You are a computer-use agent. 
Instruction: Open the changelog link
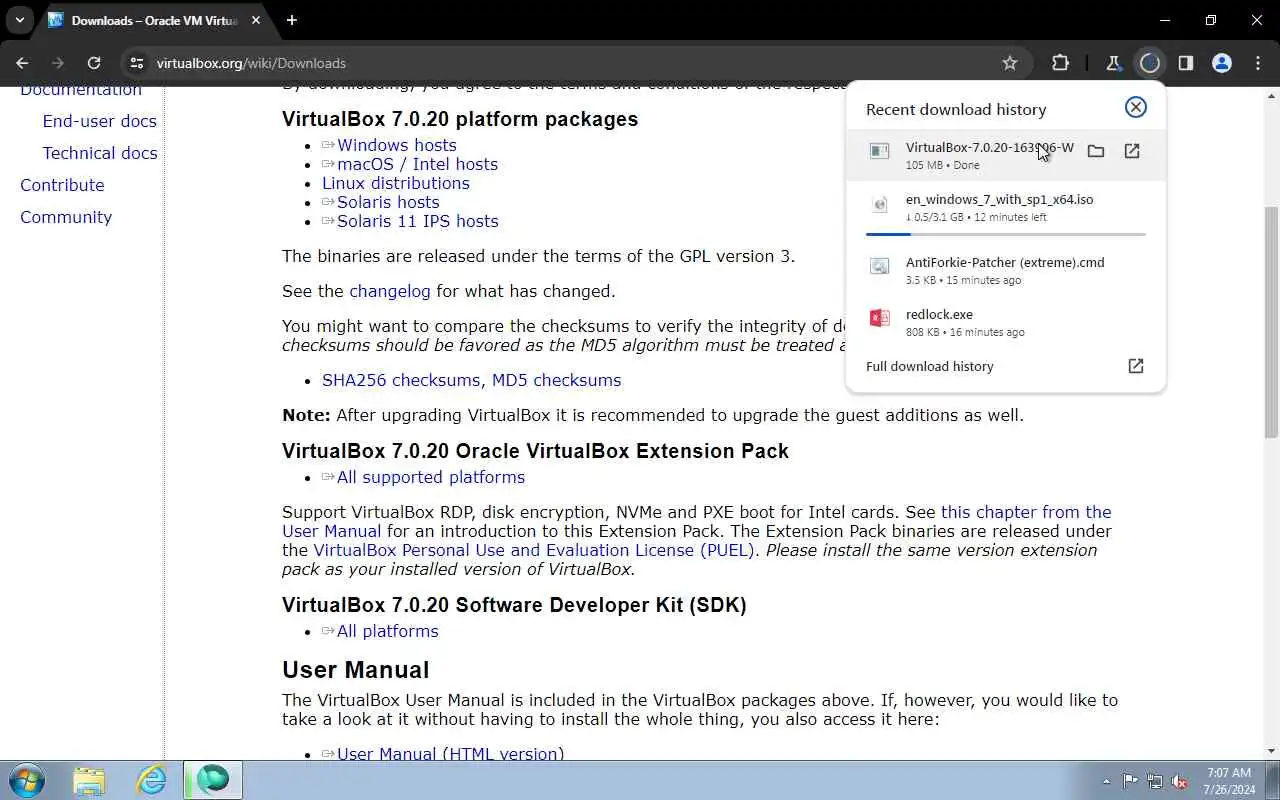tap(389, 291)
